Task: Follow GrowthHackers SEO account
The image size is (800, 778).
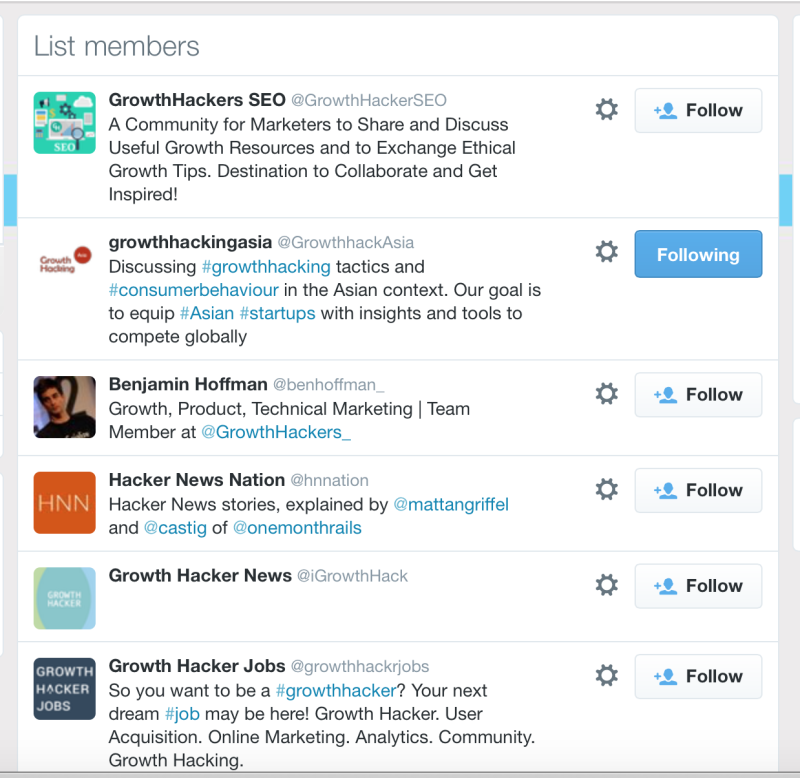Action: point(698,111)
